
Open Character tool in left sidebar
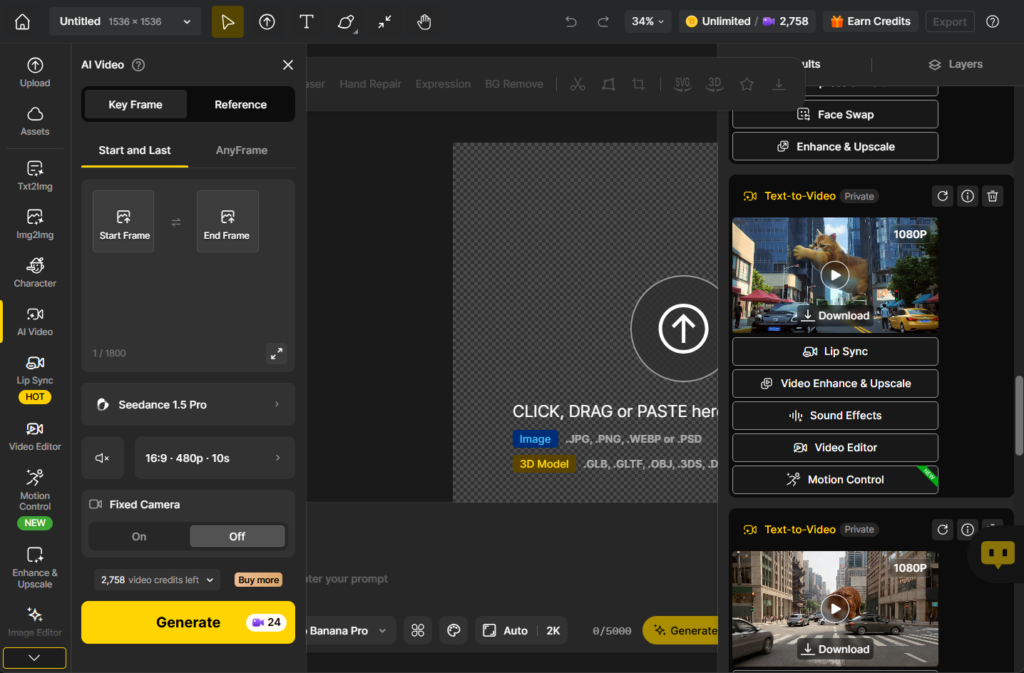(35, 273)
